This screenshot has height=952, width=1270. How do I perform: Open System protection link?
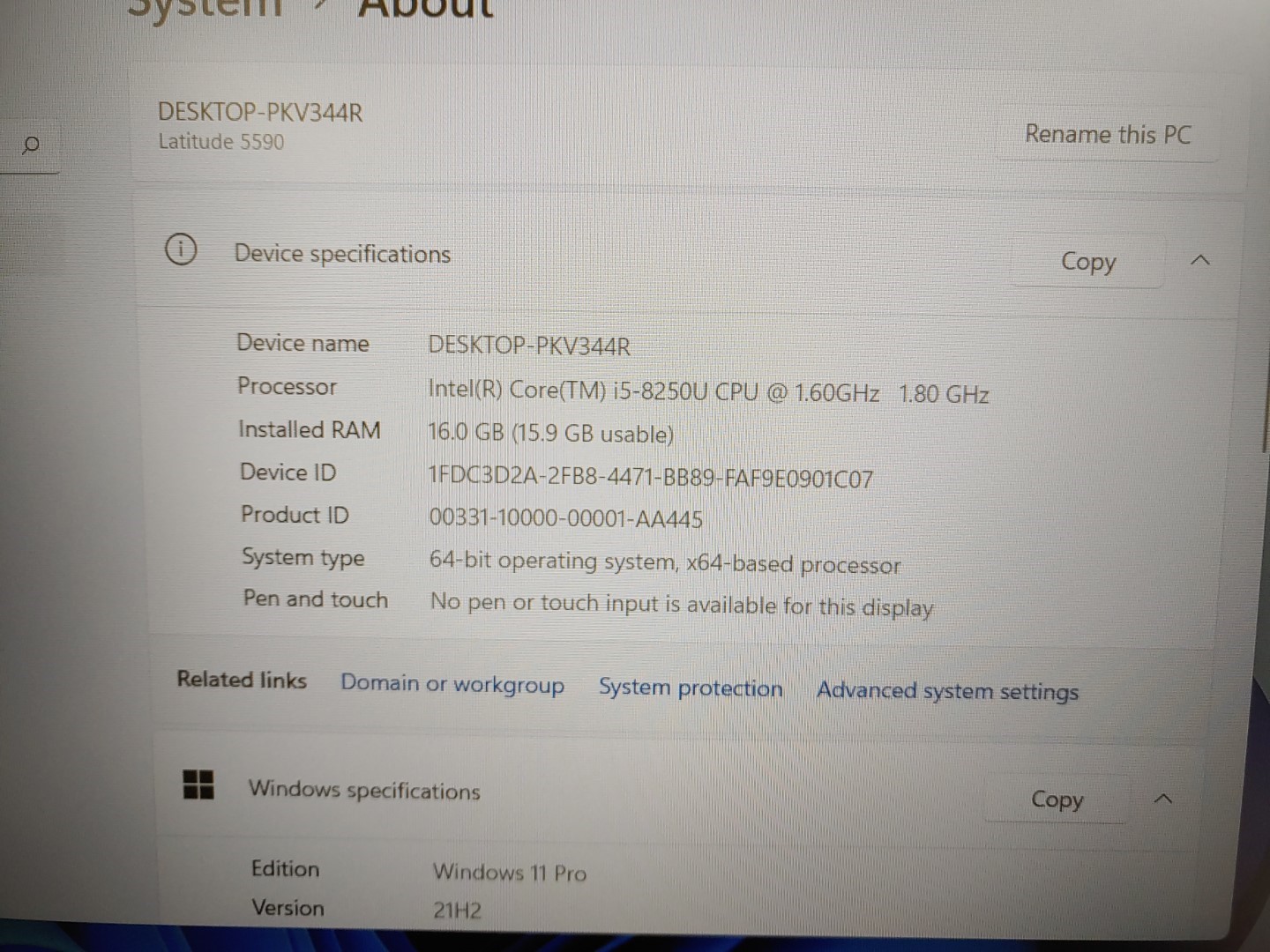point(691,688)
